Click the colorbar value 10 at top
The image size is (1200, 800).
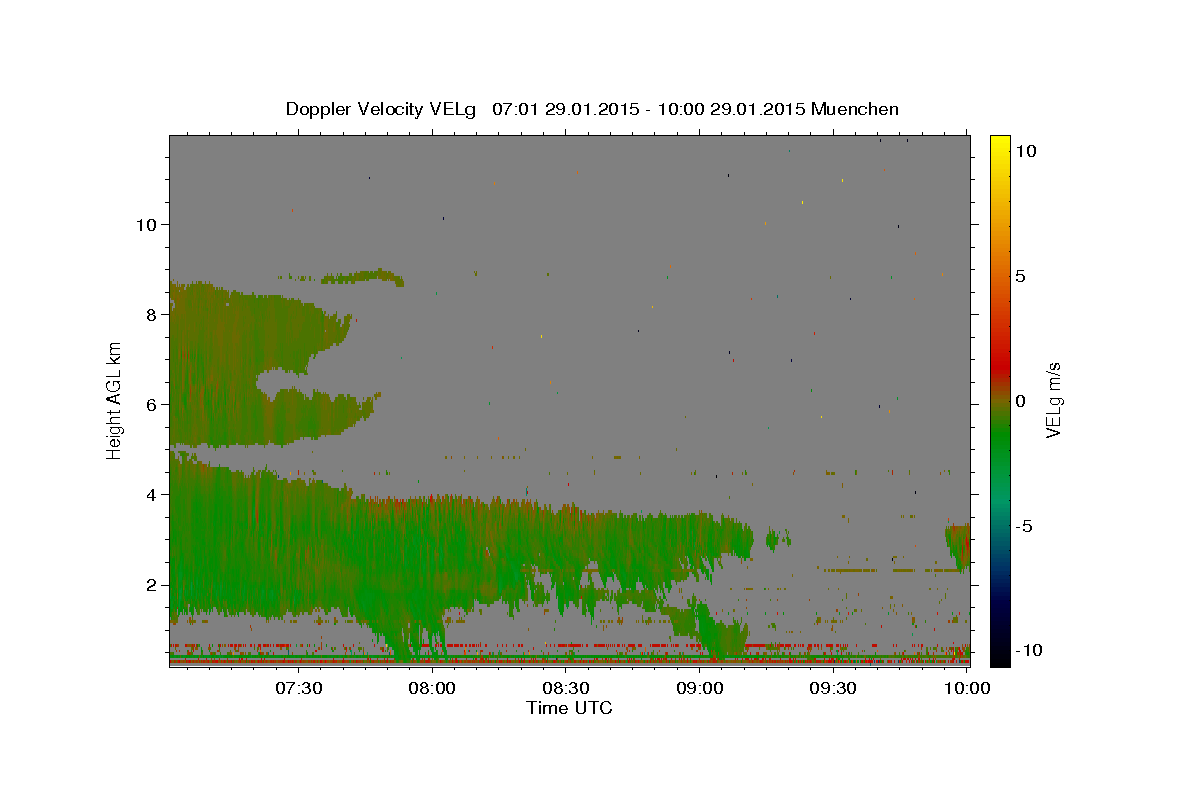coord(1027,151)
